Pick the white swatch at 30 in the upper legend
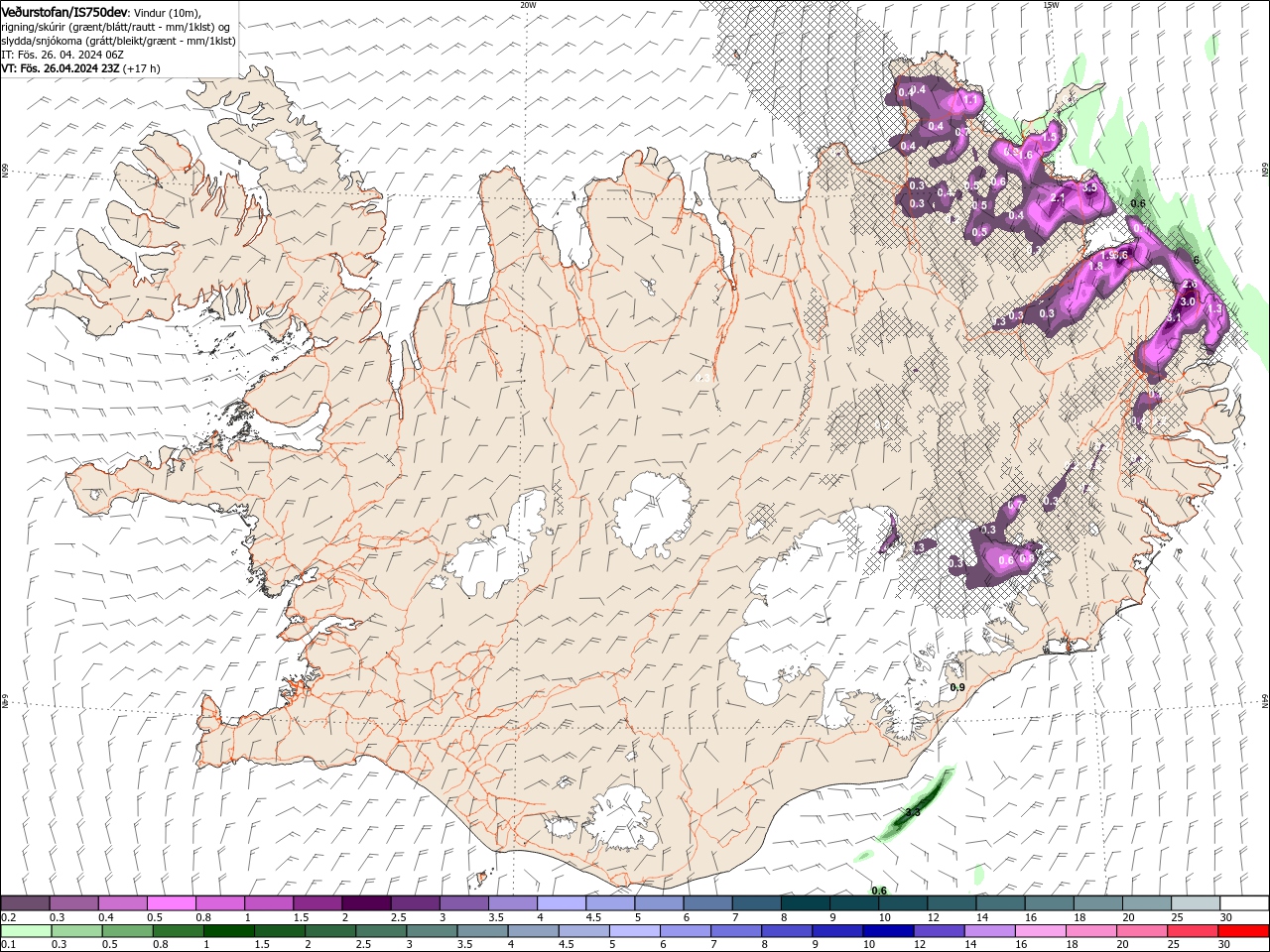 click(1243, 903)
